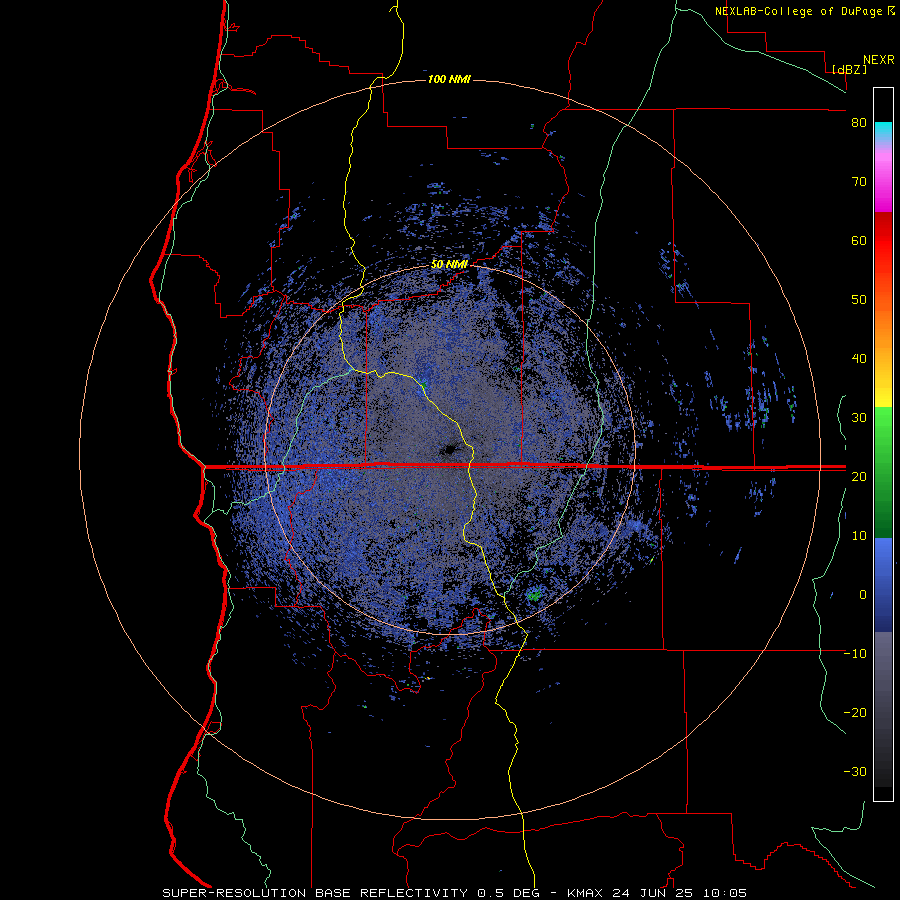Click the vertical reflectivity color scale bar
Screen dimensions: 900x900
pyautogui.click(x=883, y=444)
